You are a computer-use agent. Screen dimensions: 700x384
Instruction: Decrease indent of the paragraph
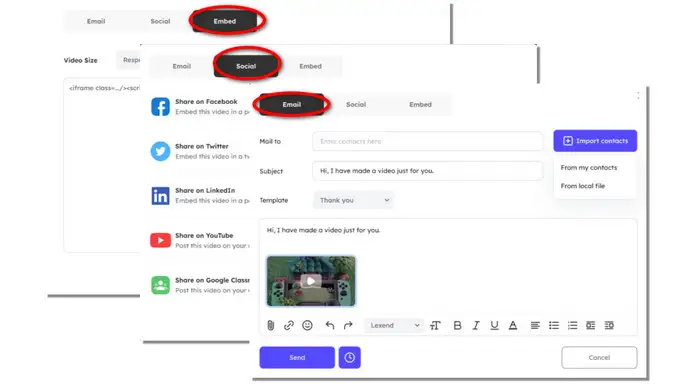591,326
